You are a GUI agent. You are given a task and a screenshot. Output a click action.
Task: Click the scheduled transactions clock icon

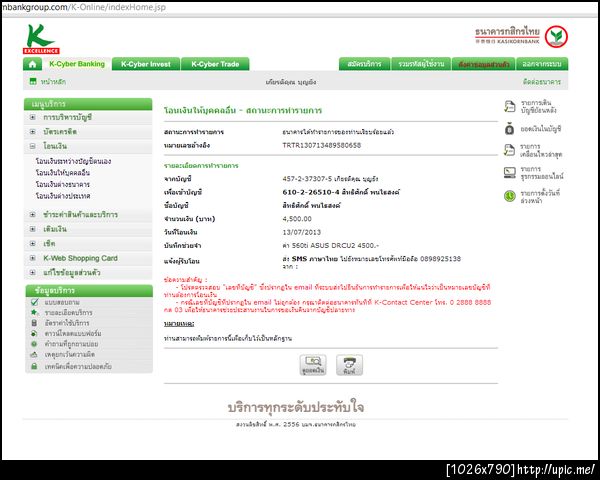click(x=509, y=196)
